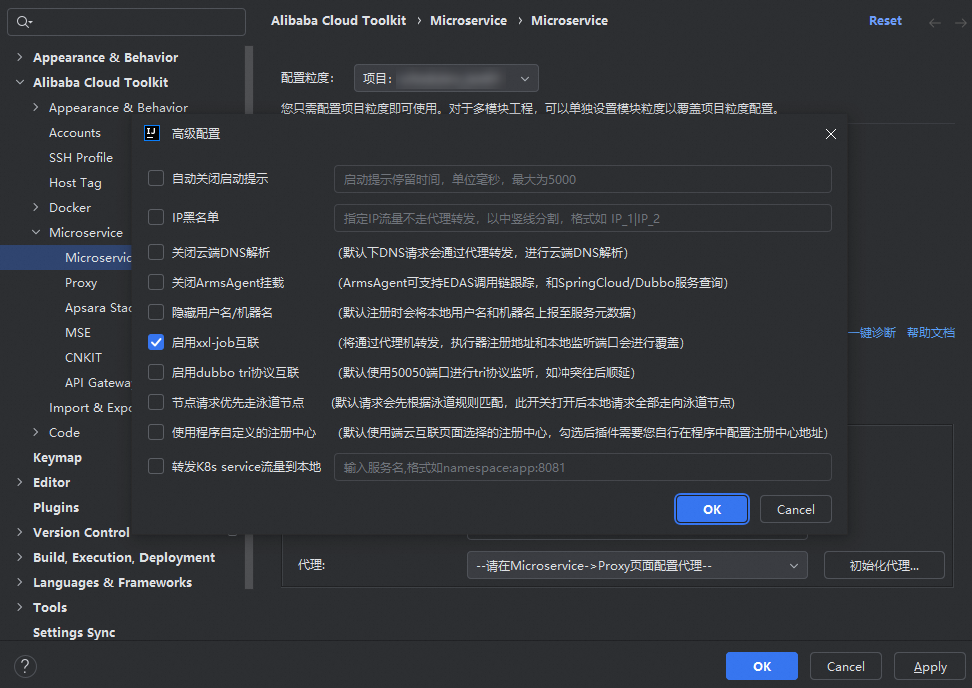Click the IP blacklist input field
This screenshot has height=688, width=972.
coord(582,218)
